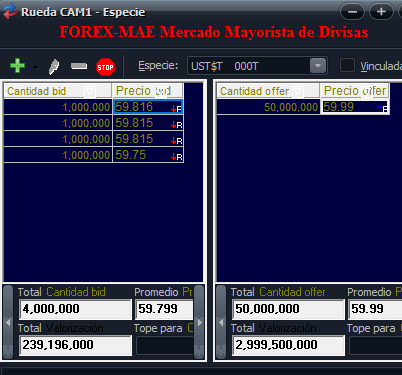402x375 pixels.
Task: Click the Rueda CAM1 window app icon
Action: (9, 11)
